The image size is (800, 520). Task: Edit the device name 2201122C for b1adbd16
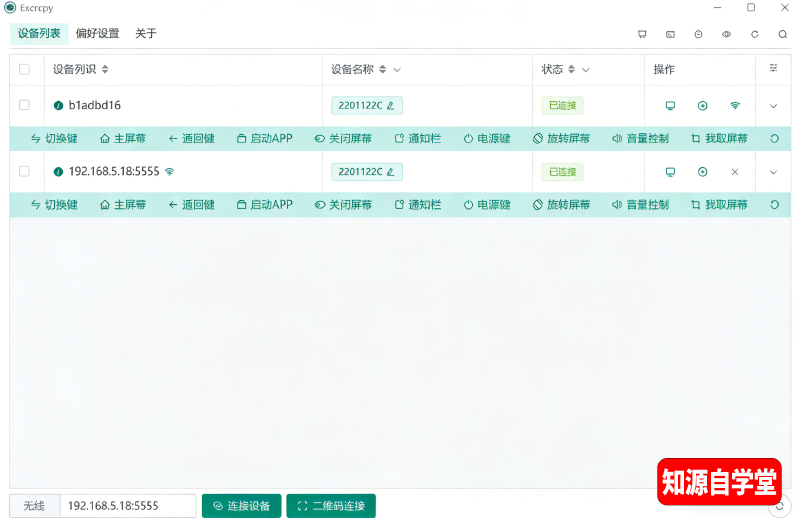tap(390, 105)
